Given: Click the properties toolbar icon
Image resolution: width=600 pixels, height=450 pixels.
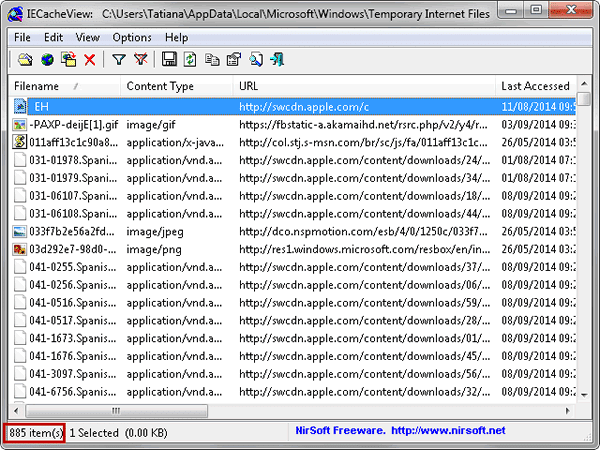Looking at the screenshot, I should pos(234,60).
